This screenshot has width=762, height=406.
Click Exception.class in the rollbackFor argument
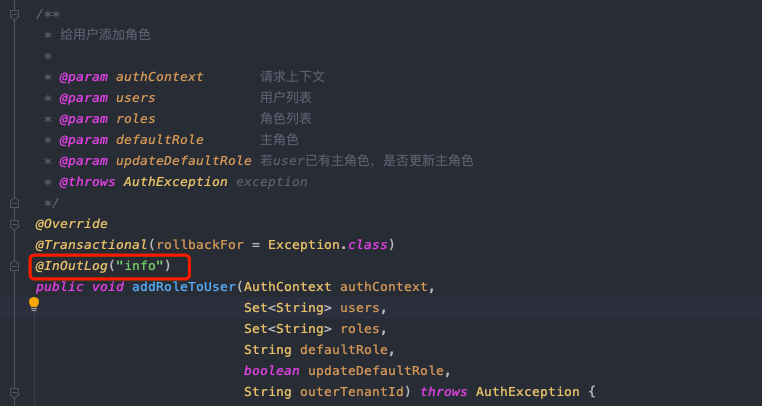[328, 245]
